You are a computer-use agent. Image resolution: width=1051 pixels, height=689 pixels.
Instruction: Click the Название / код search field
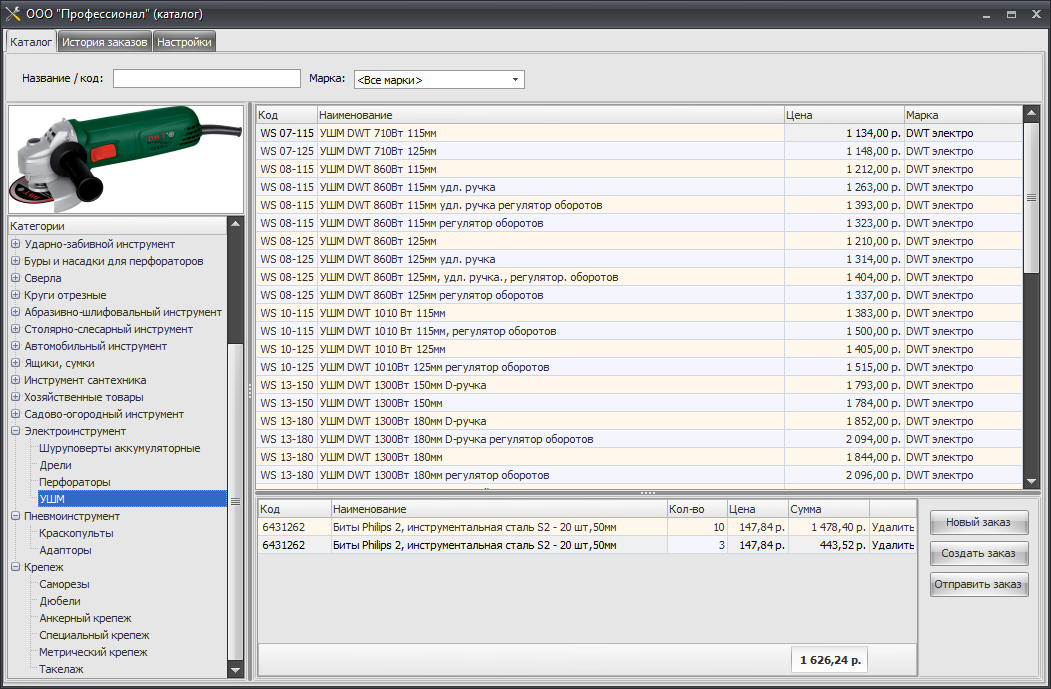click(206, 78)
